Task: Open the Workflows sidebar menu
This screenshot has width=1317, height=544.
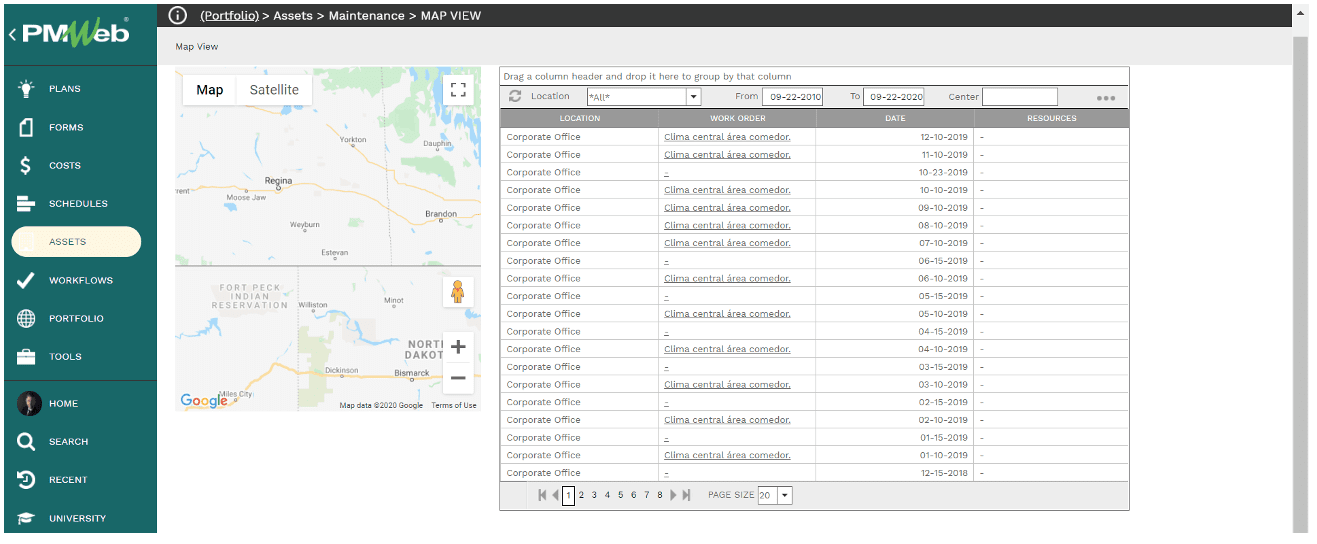Action: click(80, 281)
